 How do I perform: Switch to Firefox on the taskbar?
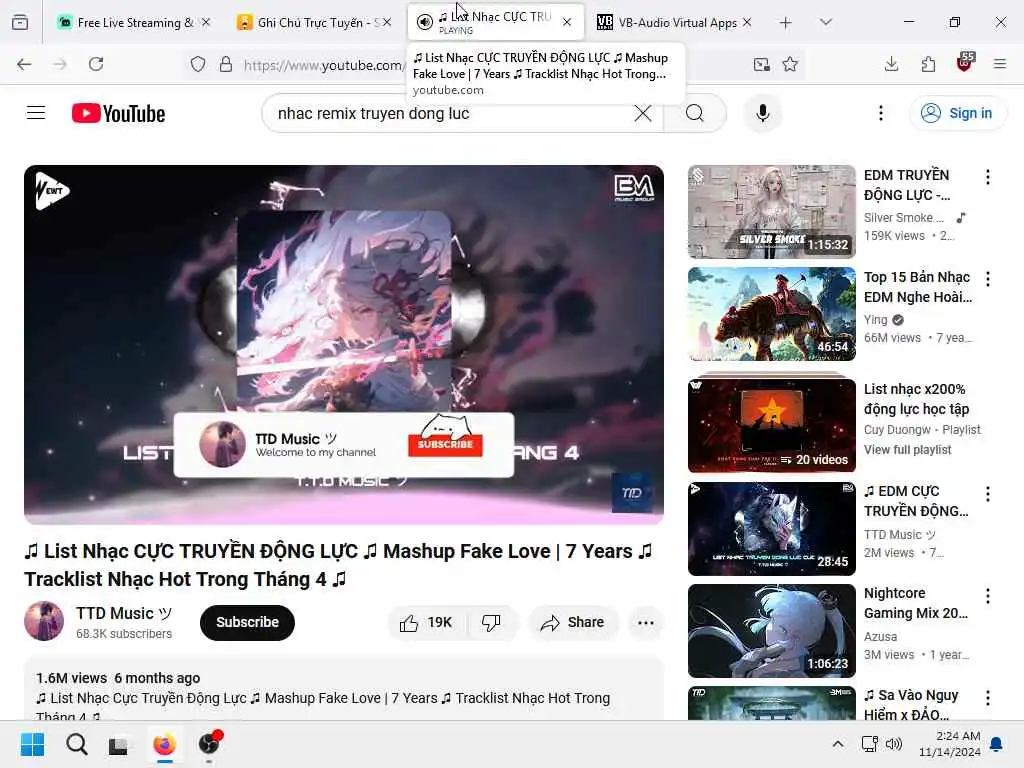165,744
